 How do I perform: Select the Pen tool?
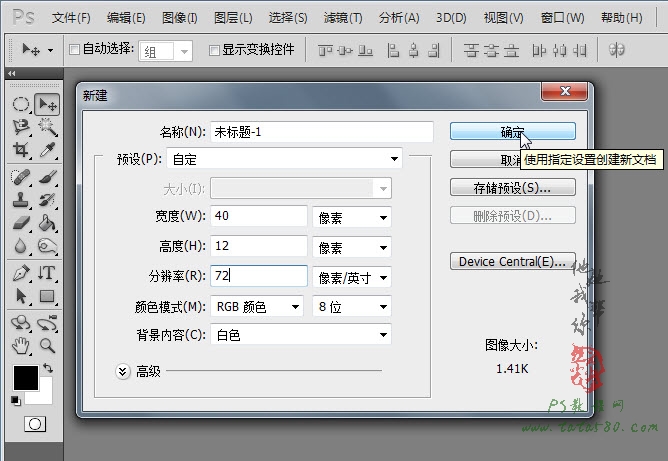coord(20,273)
